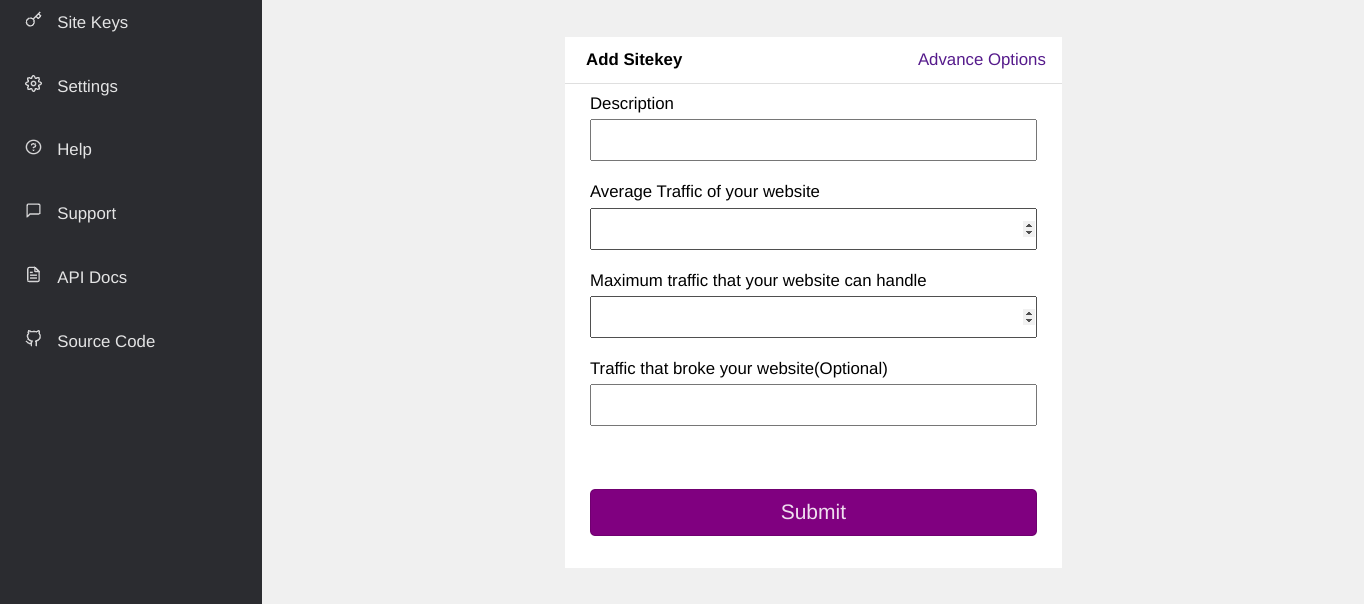Click the GitHub icon beside Source Code
The height and width of the screenshot is (604, 1364).
[33, 338]
